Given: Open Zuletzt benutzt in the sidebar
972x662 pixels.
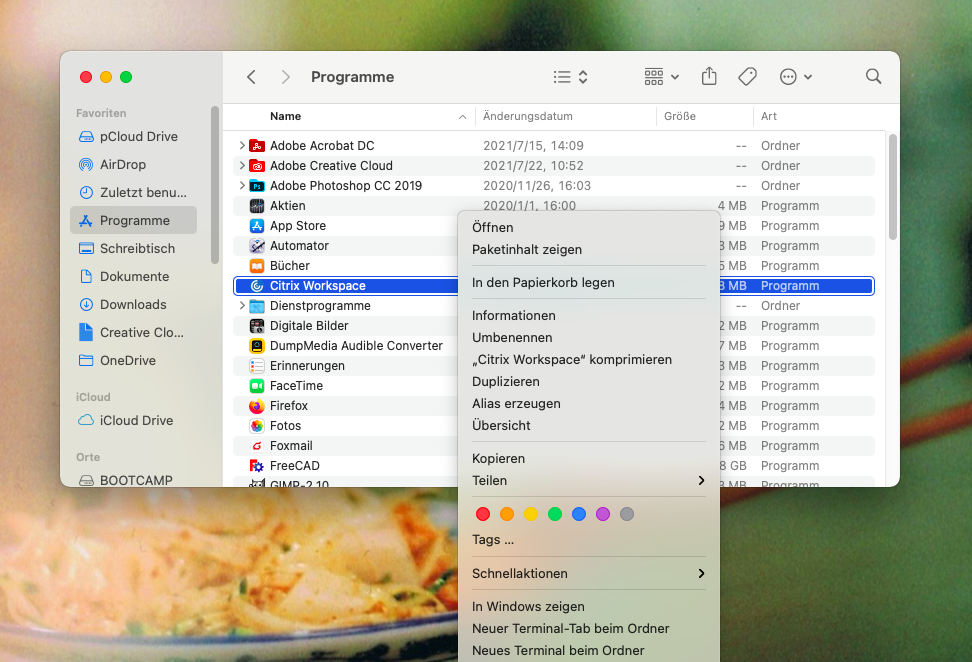Looking at the screenshot, I should point(134,192).
